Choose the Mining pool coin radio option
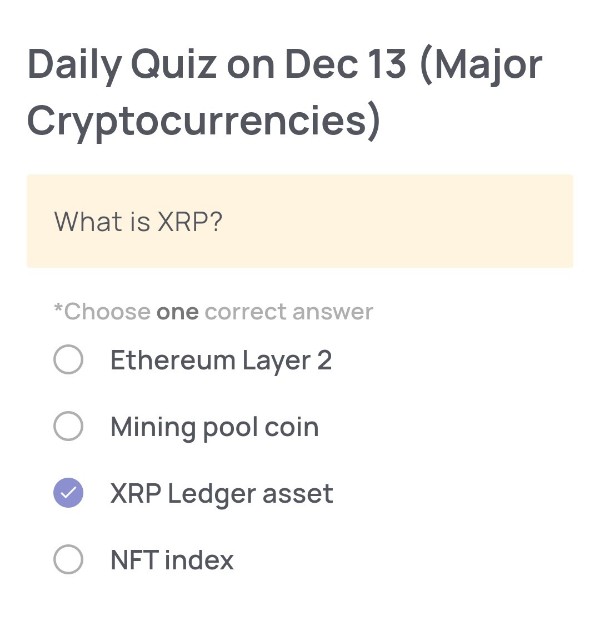The width and height of the screenshot is (600, 626). 68,427
